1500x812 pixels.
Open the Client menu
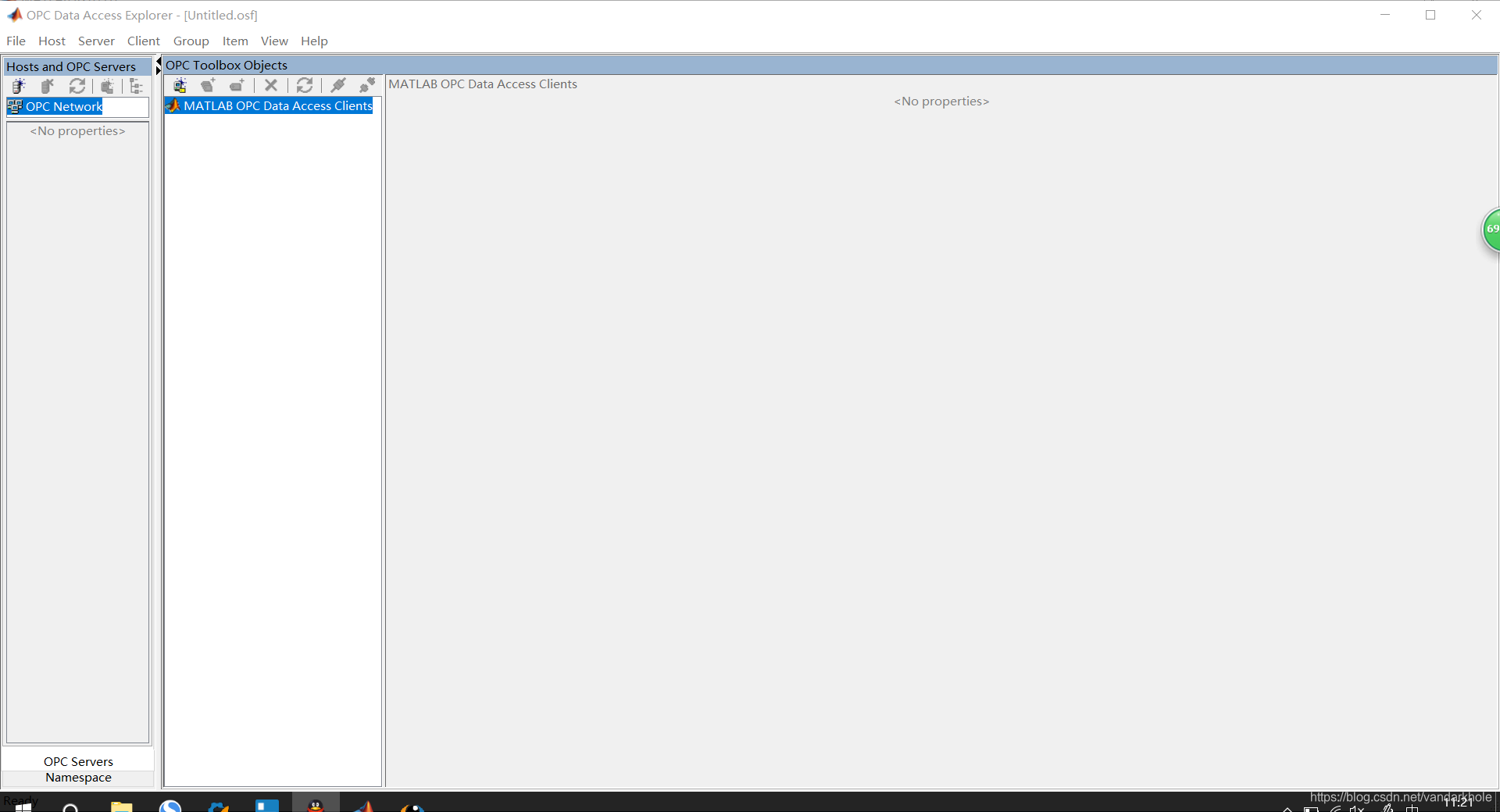144,41
